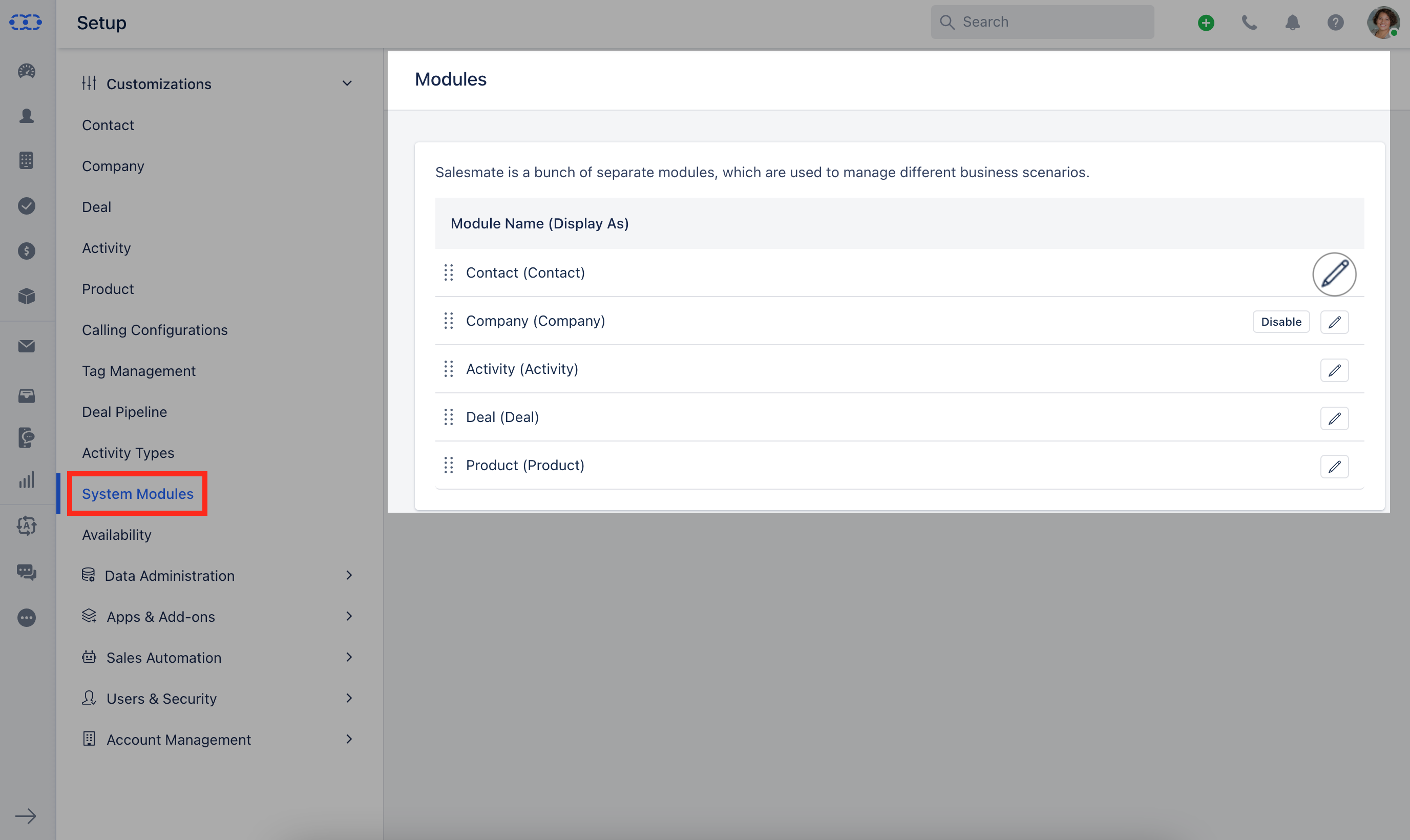
Task: Grab the Contact row drag handle
Action: coord(448,272)
